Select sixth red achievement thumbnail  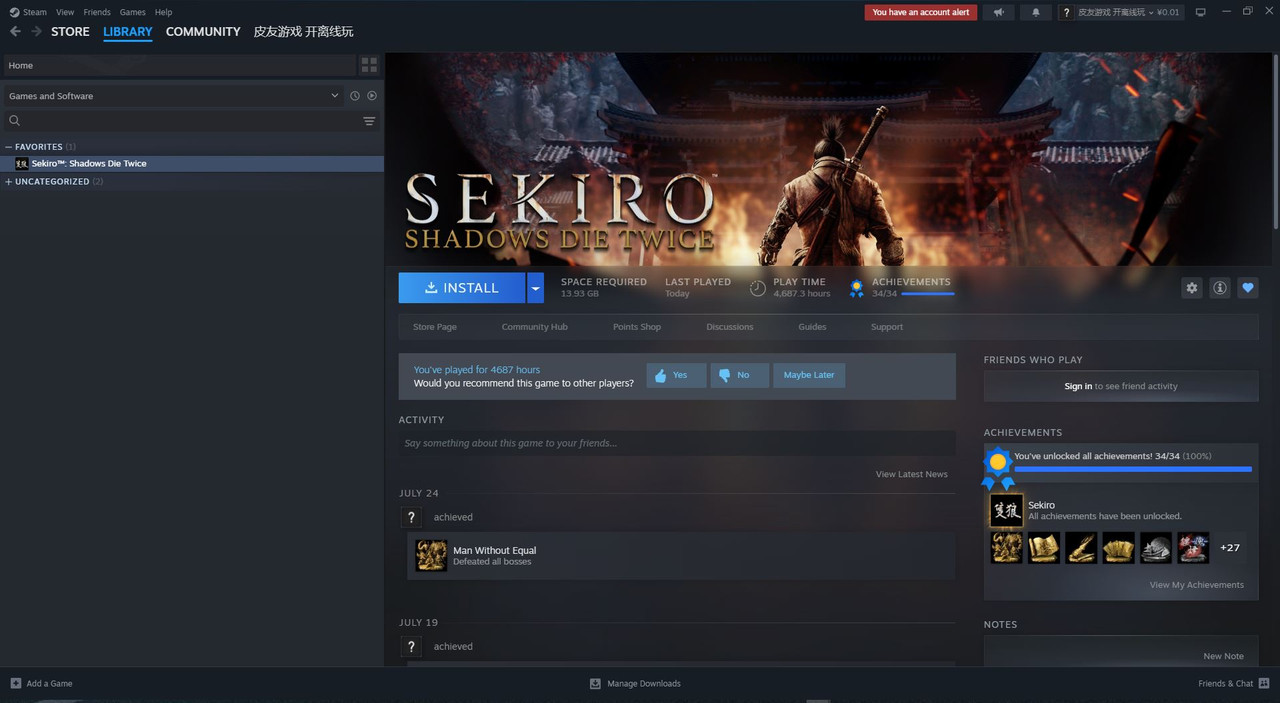pyautogui.click(x=1193, y=548)
